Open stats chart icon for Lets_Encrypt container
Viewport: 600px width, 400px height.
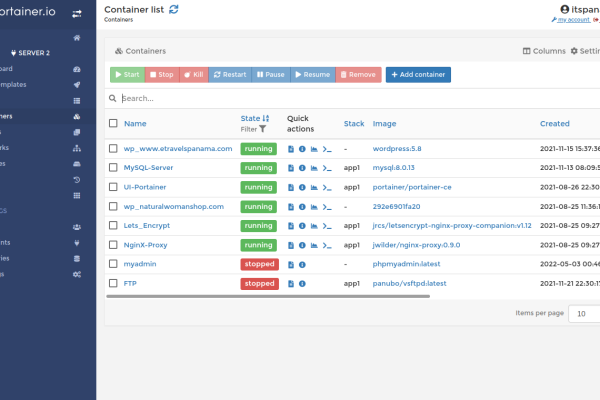313,225
